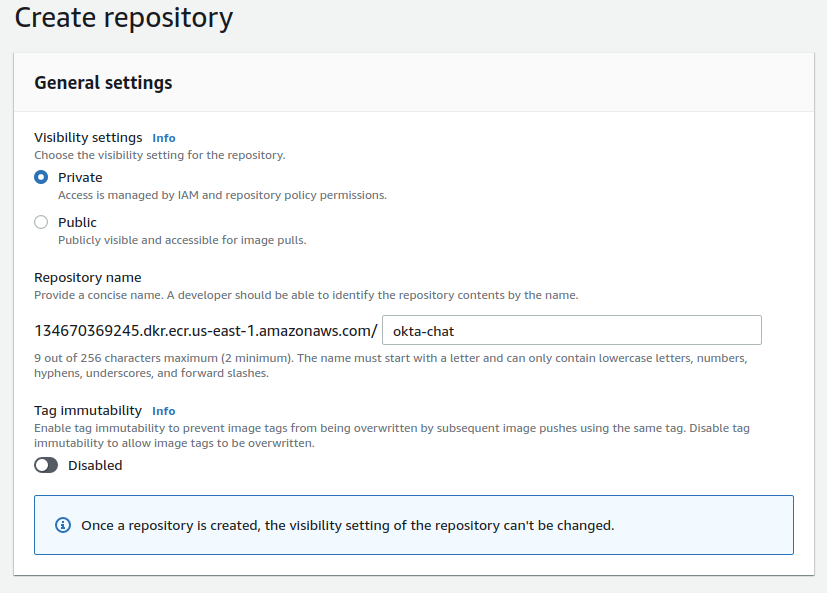Click the registry URI prefix before the name field
827x593 pixels.
[x=206, y=331]
